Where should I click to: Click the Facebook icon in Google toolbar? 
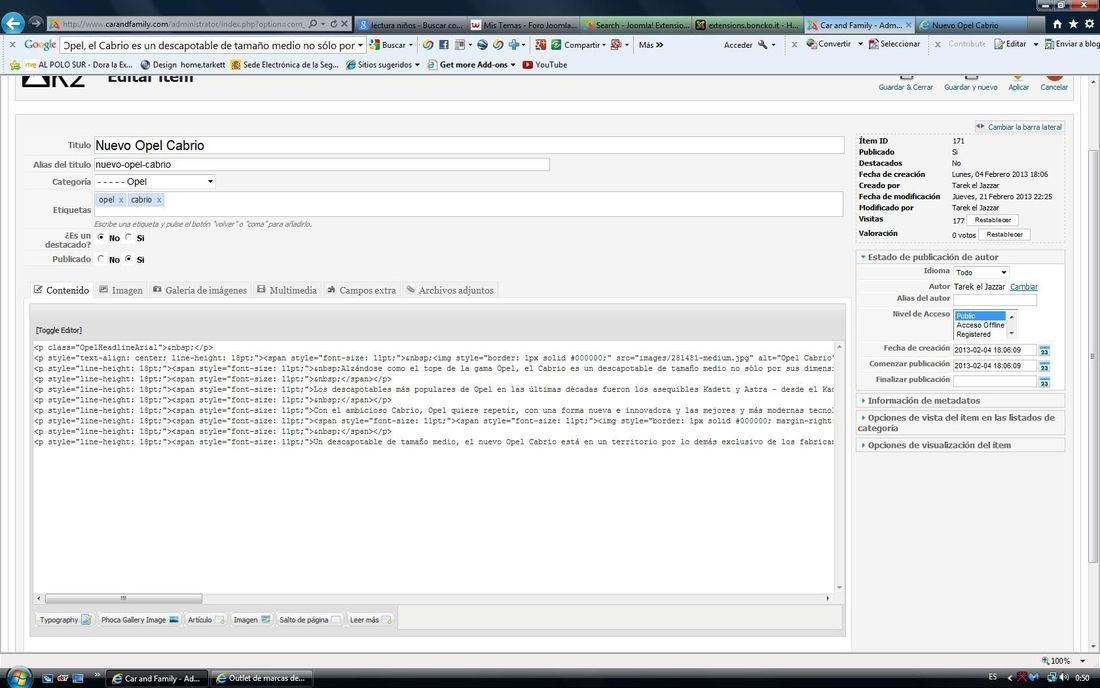443,44
